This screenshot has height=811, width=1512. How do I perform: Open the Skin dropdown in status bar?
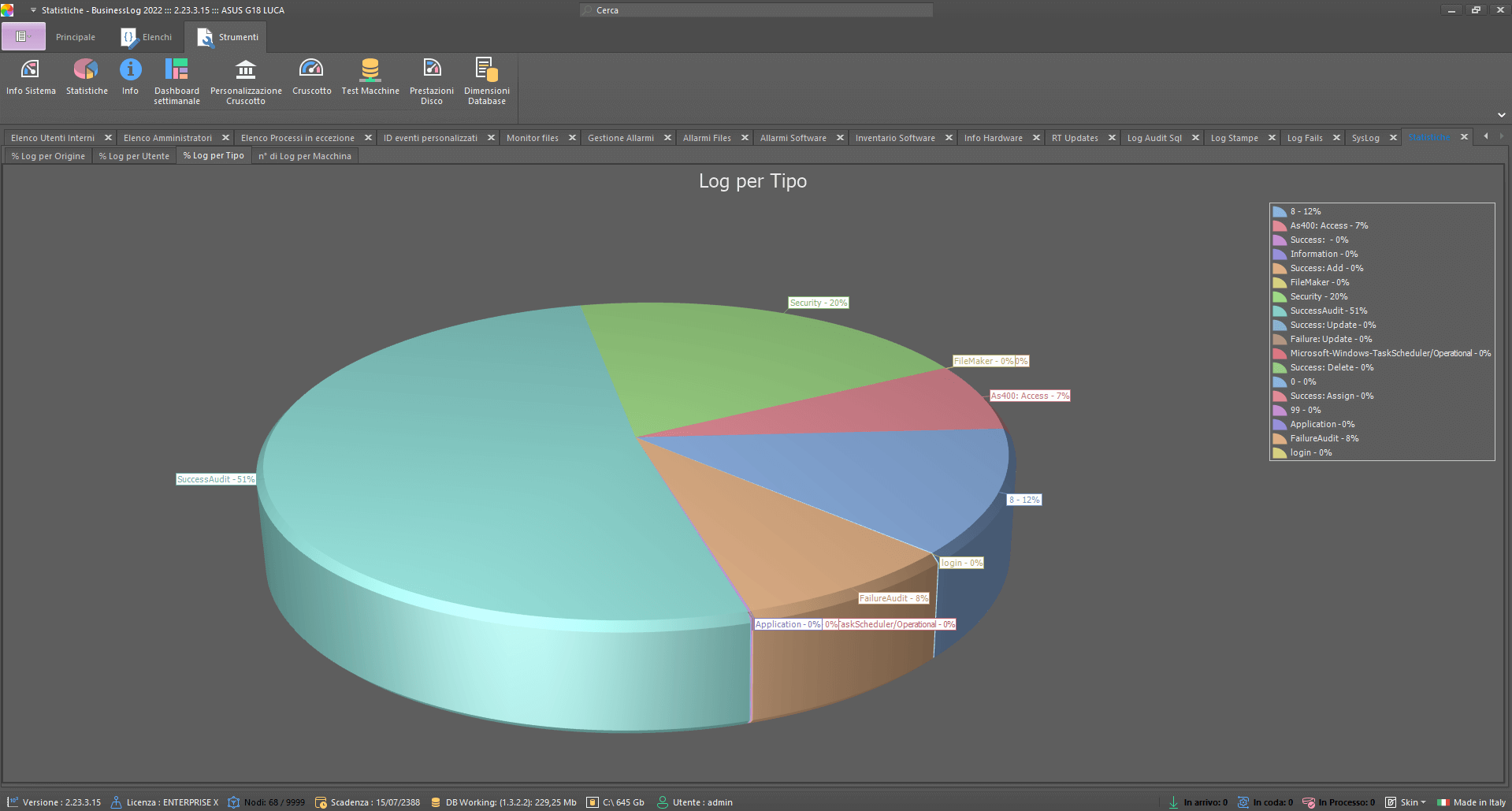[1407, 802]
